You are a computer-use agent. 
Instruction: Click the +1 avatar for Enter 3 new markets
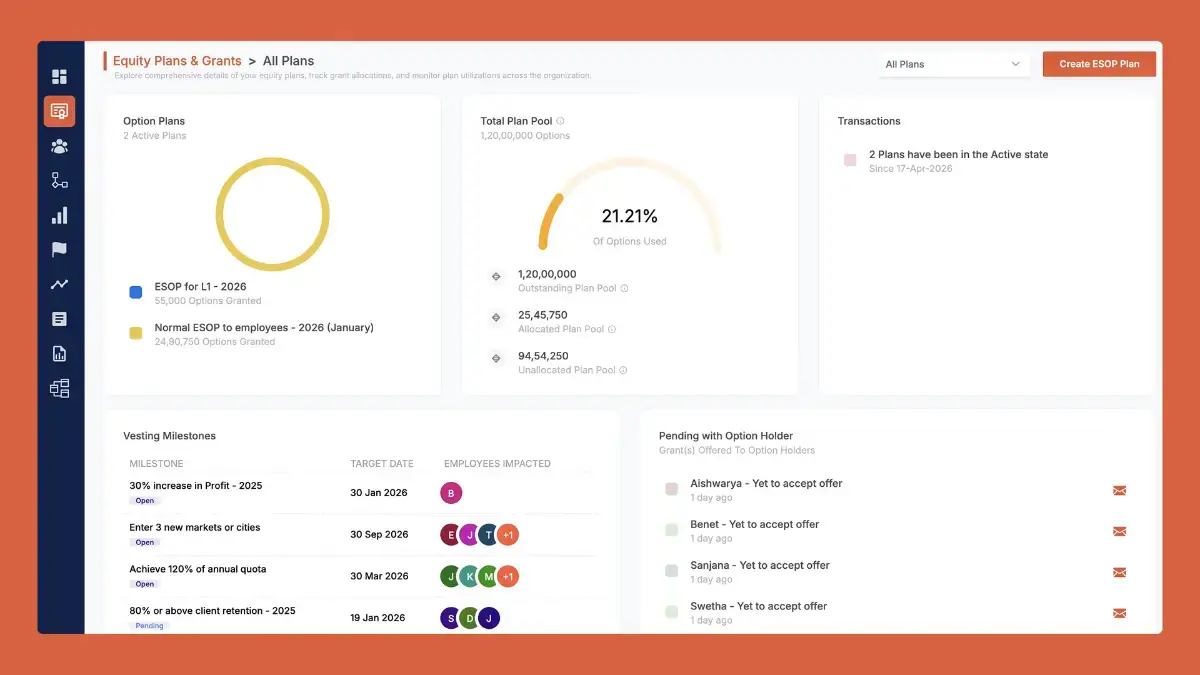[508, 535]
